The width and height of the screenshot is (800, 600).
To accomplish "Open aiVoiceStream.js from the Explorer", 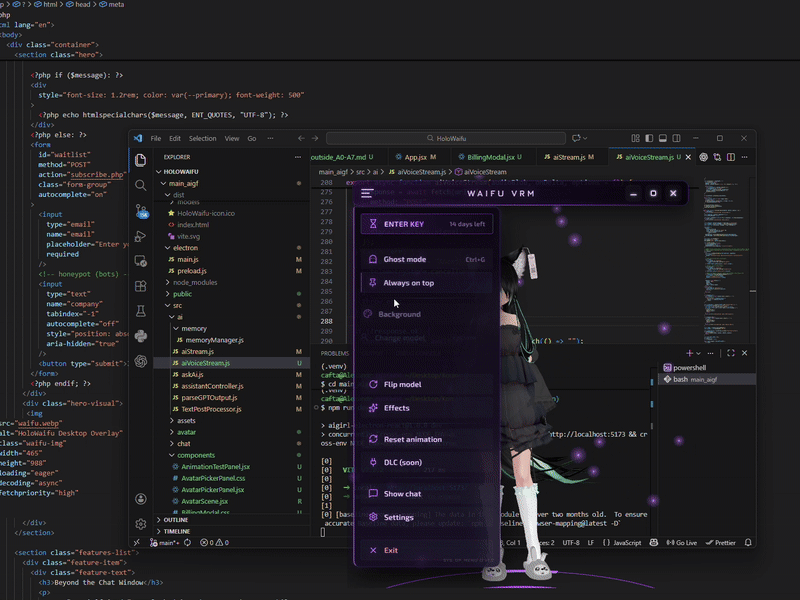I will tap(205, 362).
